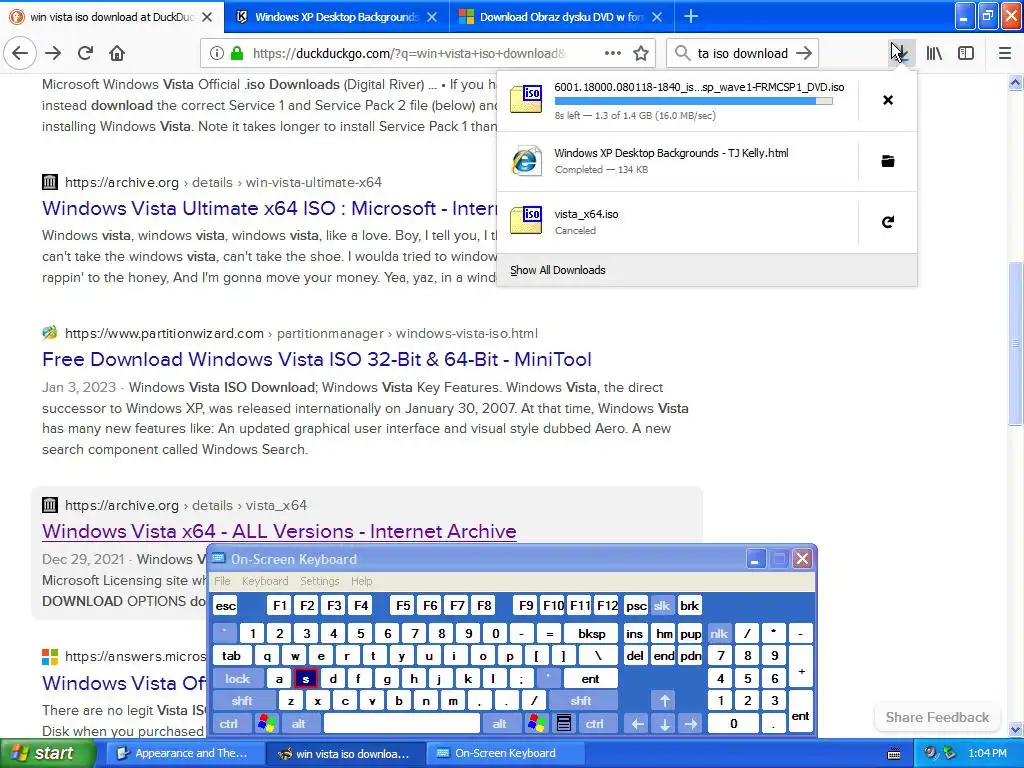Toggle the left alt key
This screenshot has height=768, width=1024.
click(x=298, y=724)
